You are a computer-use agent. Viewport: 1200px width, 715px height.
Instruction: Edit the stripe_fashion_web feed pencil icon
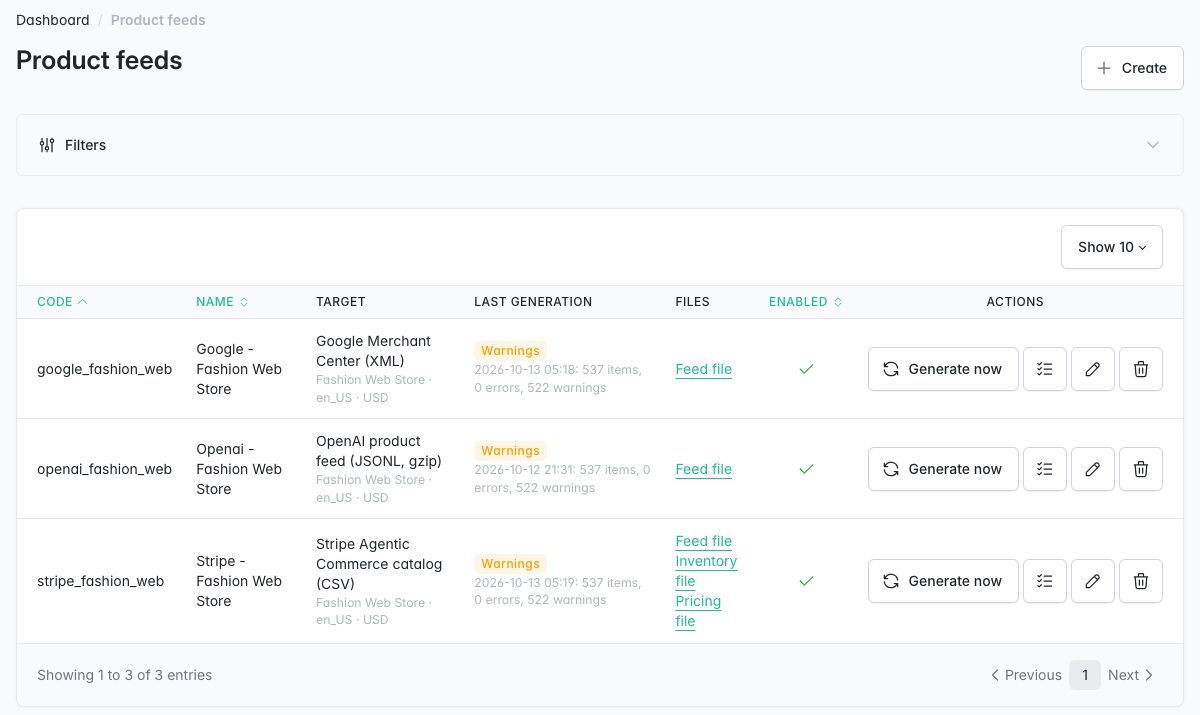click(x=1093, y=581)
